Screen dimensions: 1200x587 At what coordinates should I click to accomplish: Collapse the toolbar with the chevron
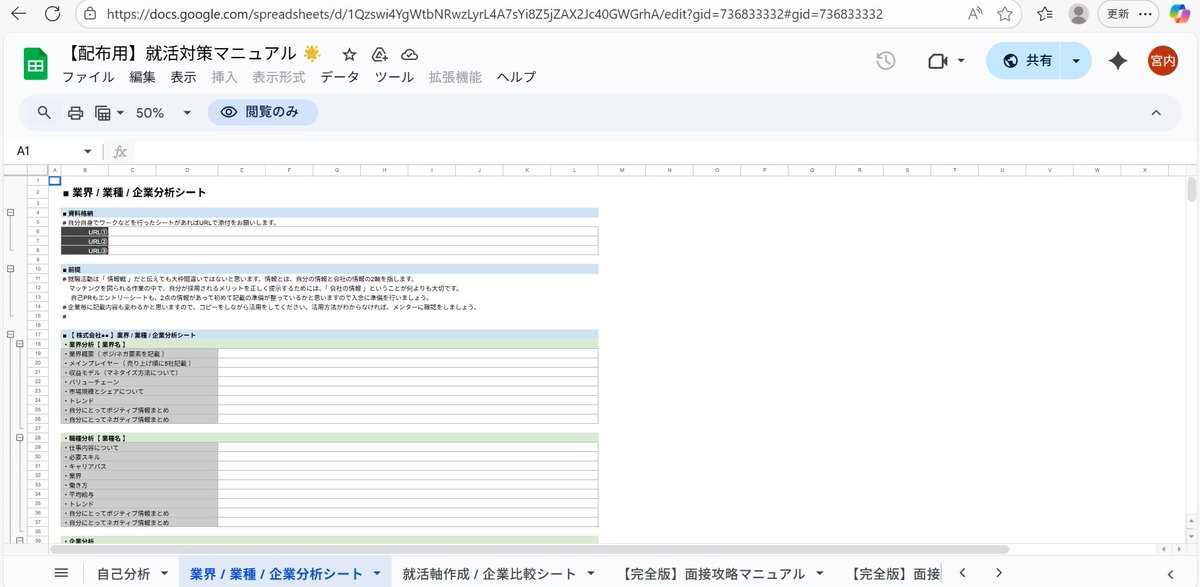(1157, 112)
